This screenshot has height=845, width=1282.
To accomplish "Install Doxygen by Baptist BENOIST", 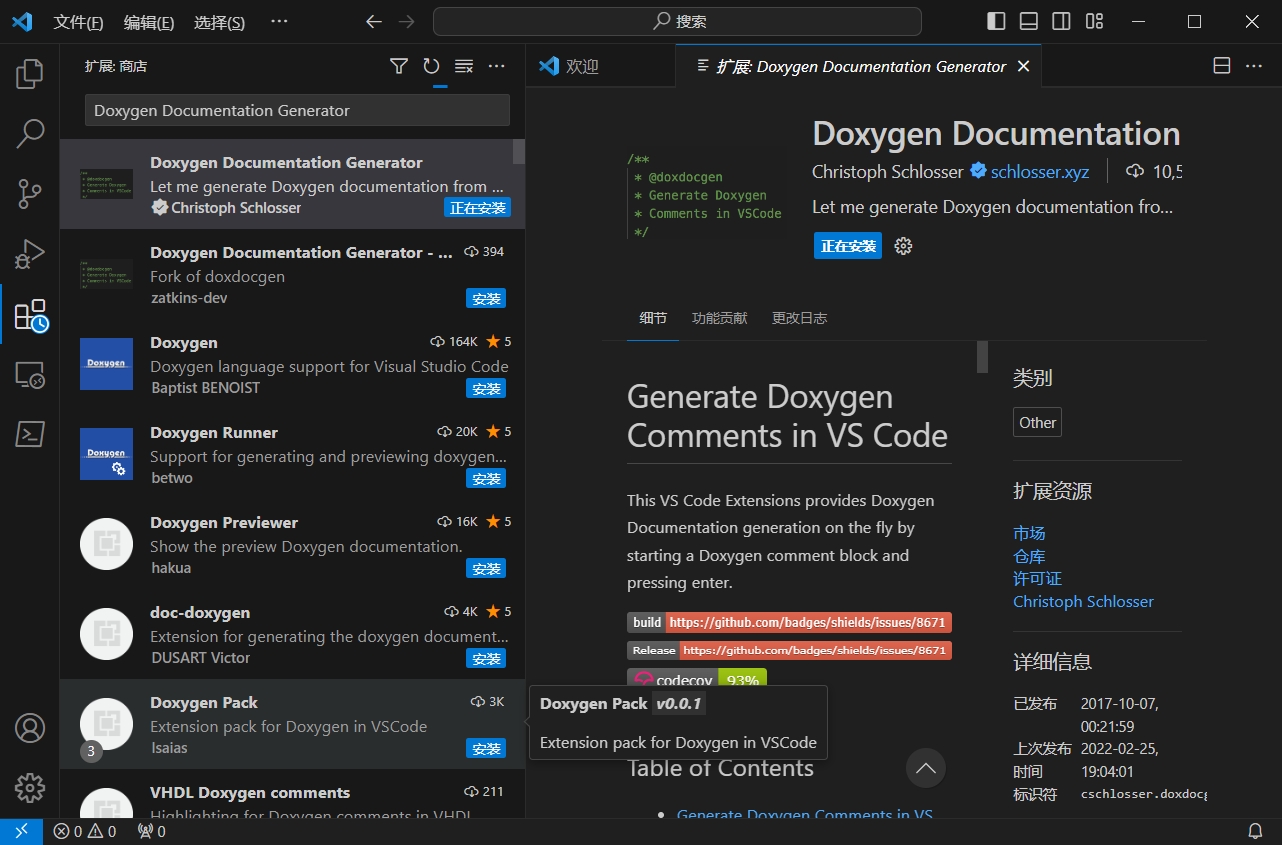I will 486,388.
